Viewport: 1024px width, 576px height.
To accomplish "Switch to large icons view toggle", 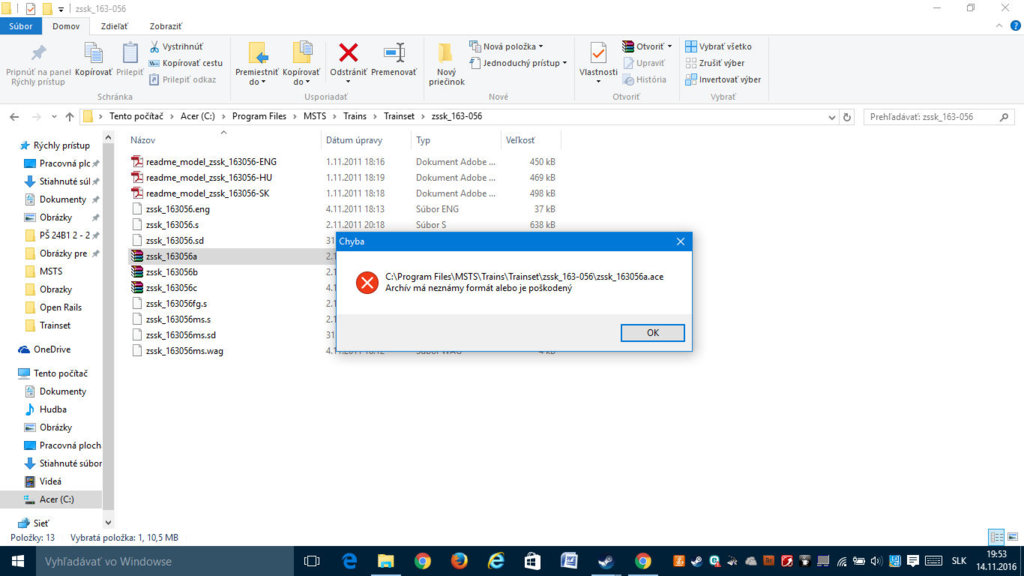I will (1010, 537).
